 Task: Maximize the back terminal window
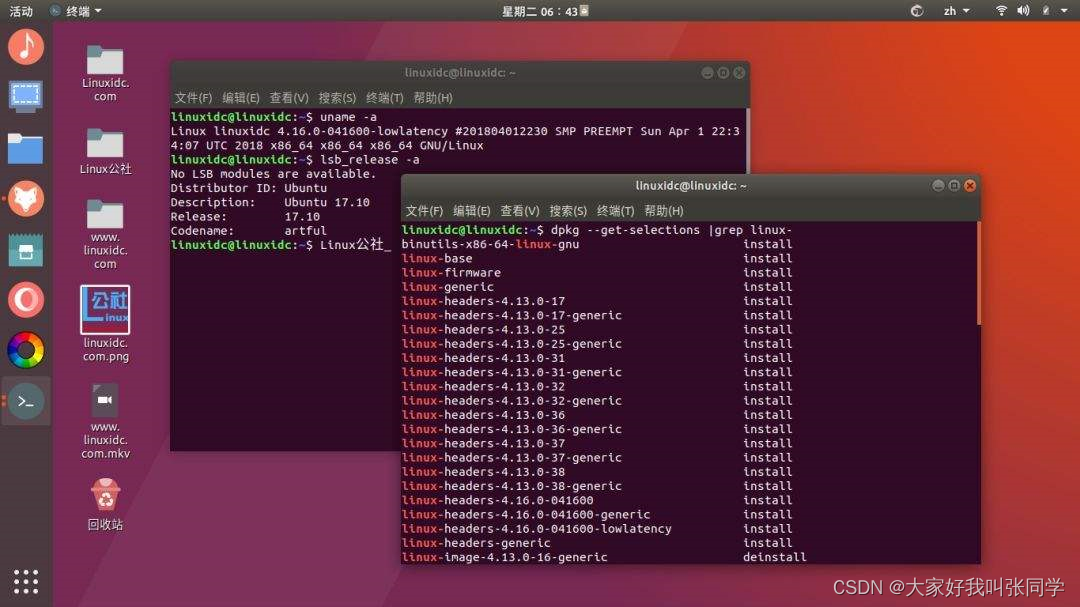pyautogui.click(x=723, y=72)
